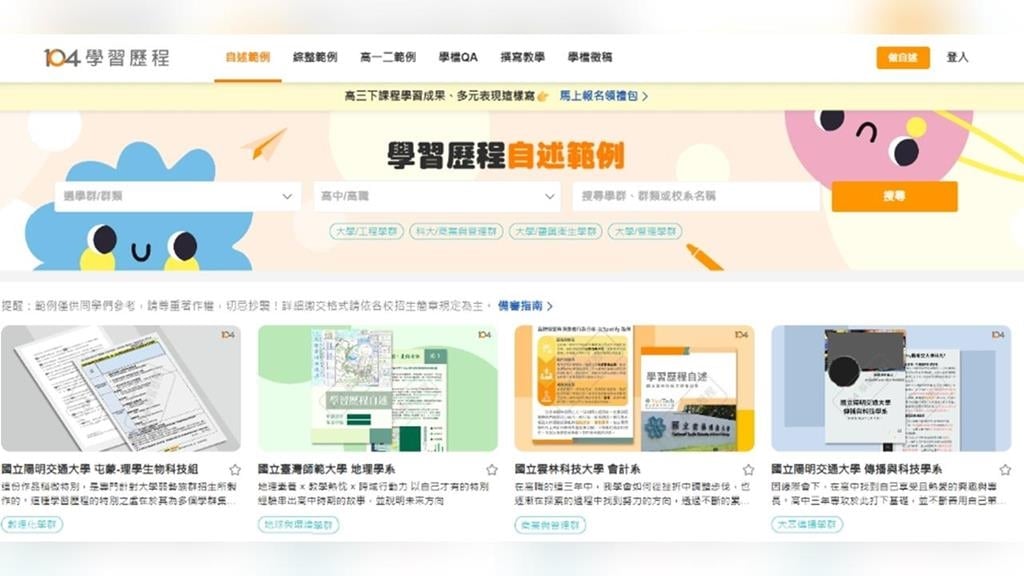Open the 綜整範例 tab
The width and height of the screenshot is (1024, 576).
315,58
